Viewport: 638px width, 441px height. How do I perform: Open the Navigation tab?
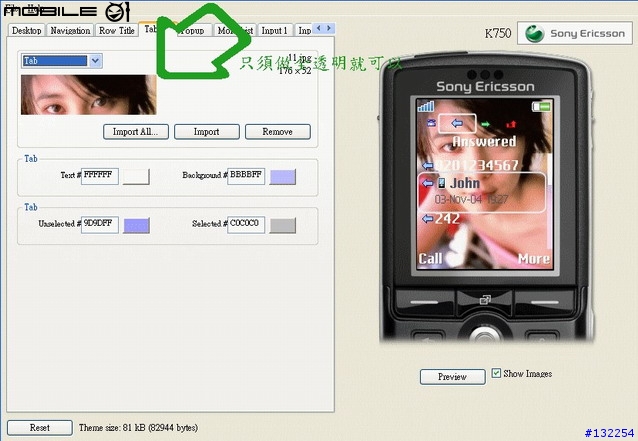[70, 31]
